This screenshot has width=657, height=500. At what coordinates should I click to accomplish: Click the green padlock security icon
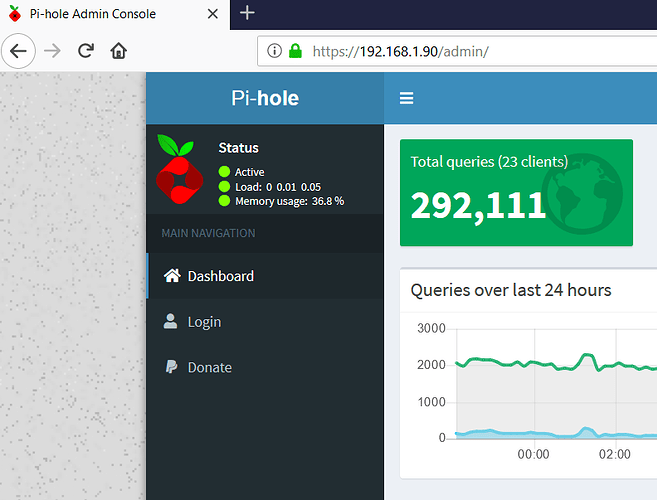tap(295, 50)
